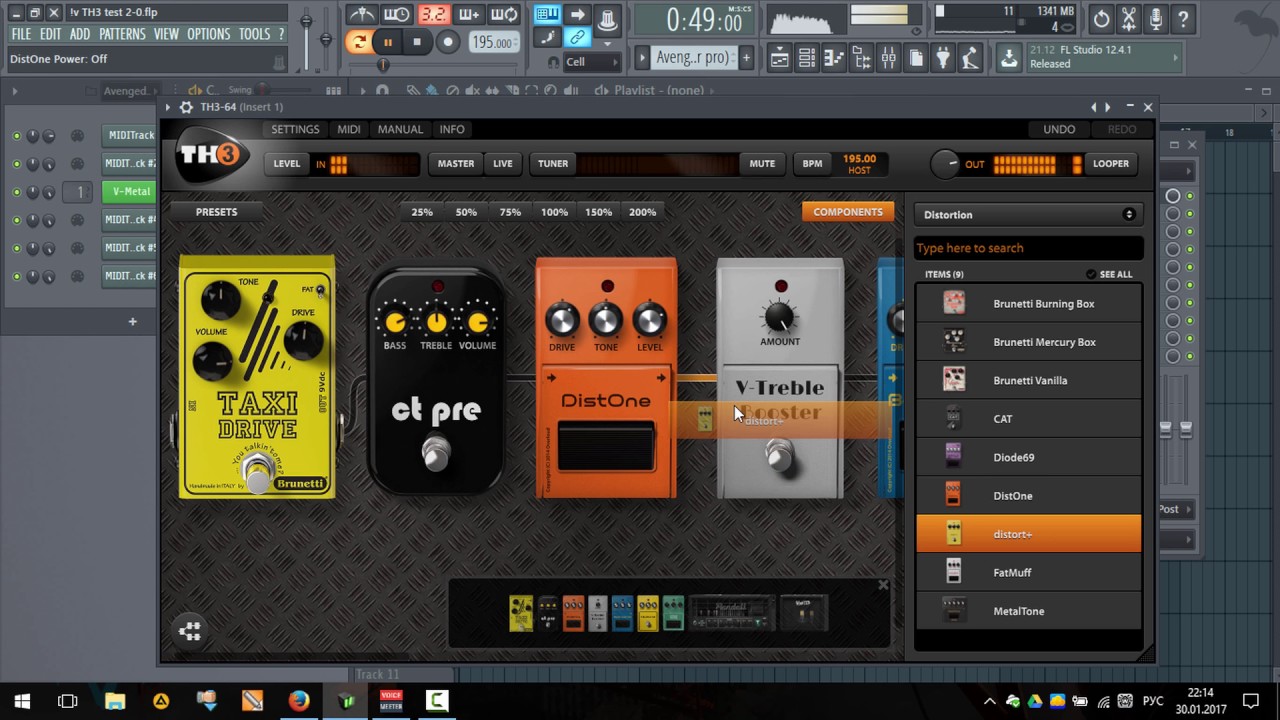Image resolution: width=1280 pixels, height=720 pixels.
Task: Open the TH3 TUNER
Action: [x=553, y=164]
